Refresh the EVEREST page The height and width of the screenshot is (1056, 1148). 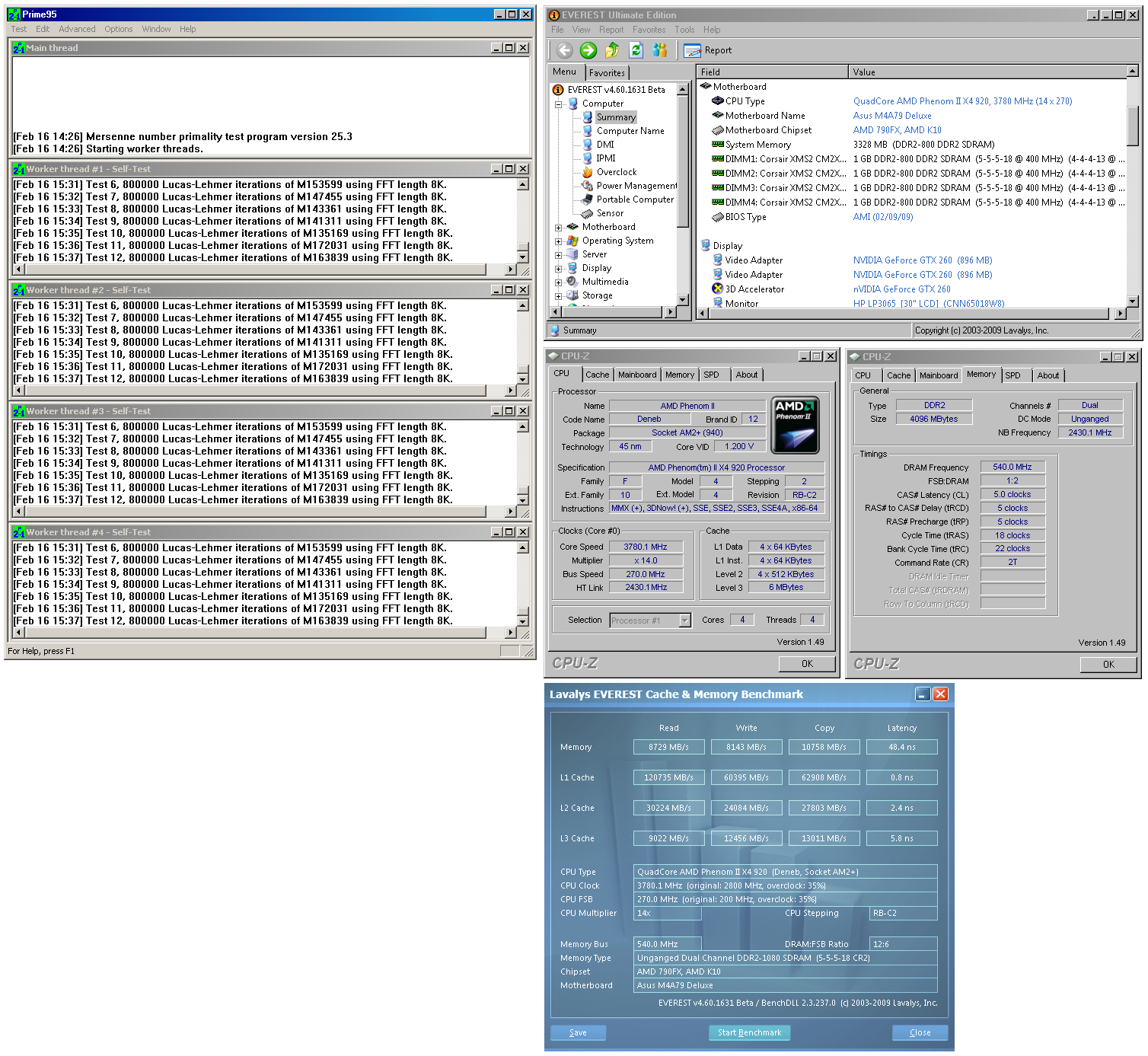point(636,50)
